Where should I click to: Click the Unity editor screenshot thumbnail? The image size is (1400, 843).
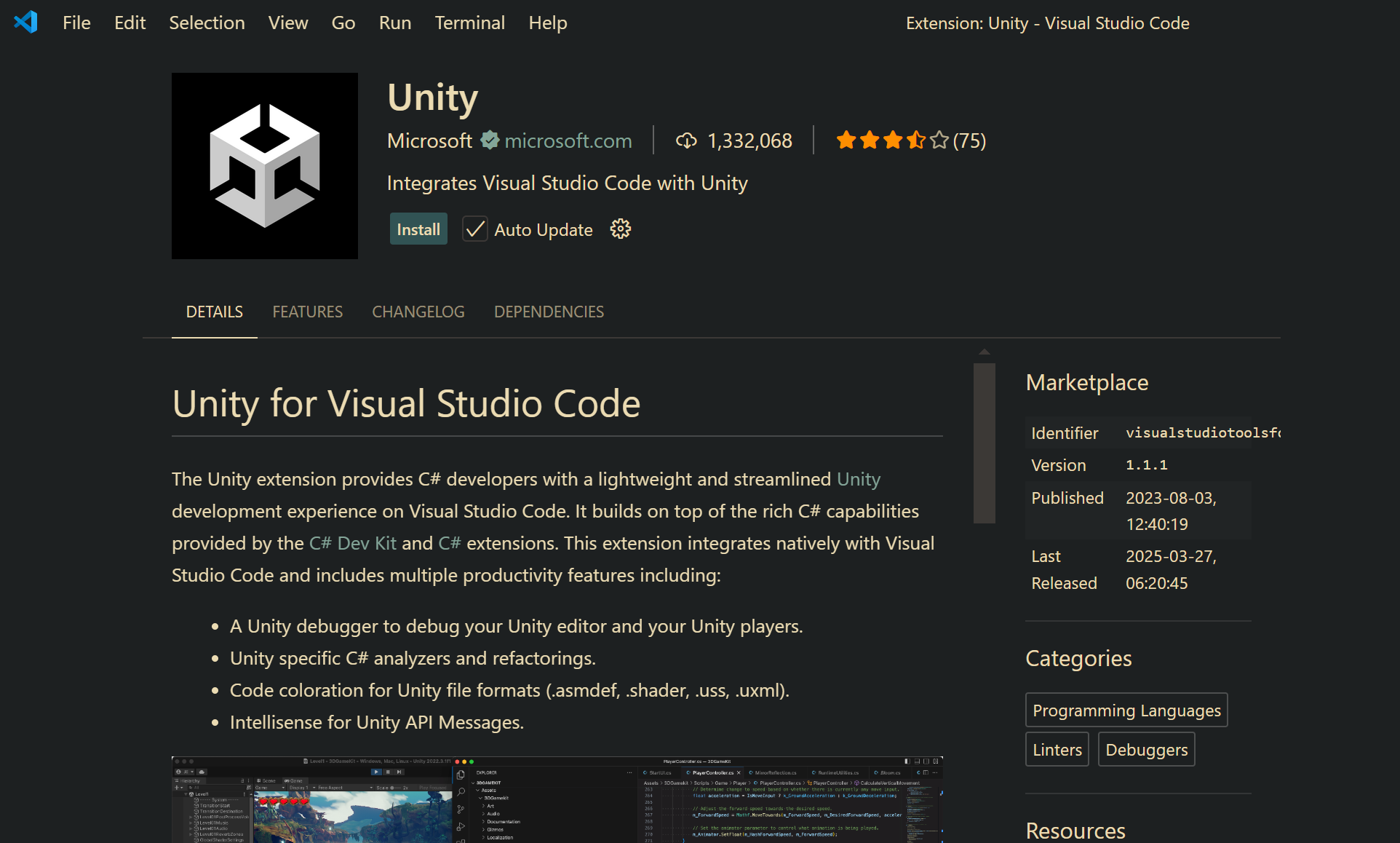tap(557, 799)
